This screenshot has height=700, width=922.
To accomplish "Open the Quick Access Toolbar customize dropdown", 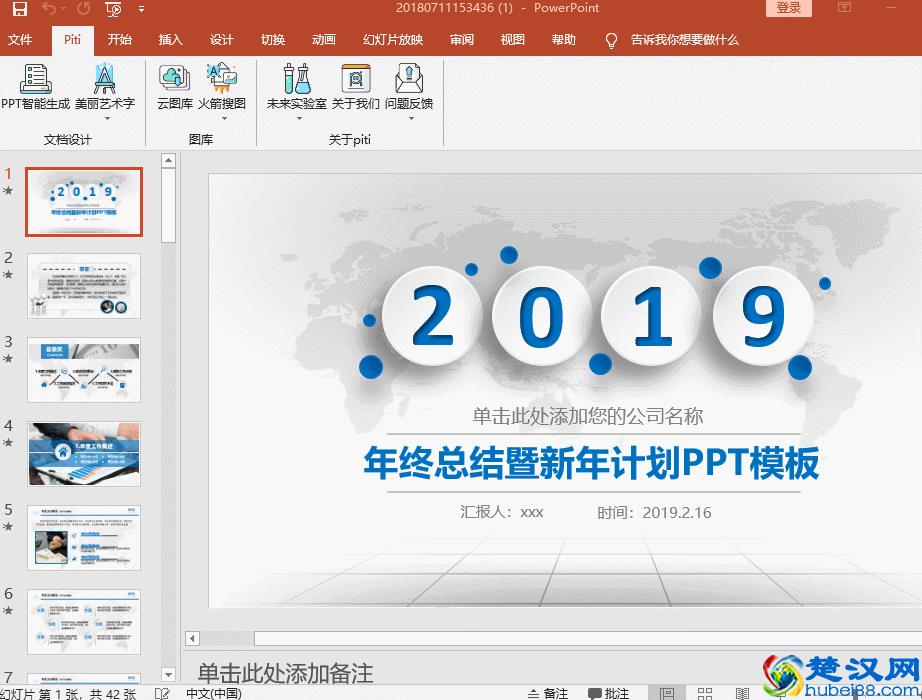I will [x=140, y=10].
